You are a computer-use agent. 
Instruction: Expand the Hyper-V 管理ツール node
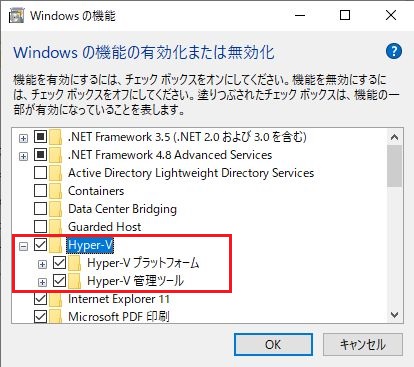coord(42,282)
